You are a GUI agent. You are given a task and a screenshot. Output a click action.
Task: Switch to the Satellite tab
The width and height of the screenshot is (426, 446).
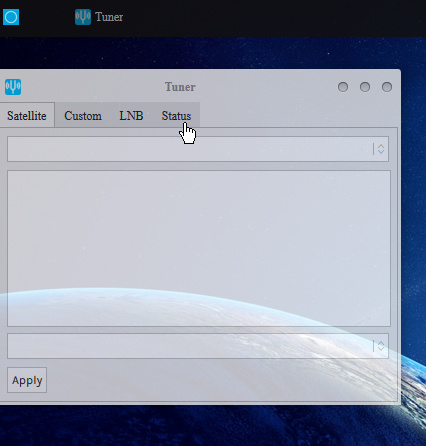[27, 116]
